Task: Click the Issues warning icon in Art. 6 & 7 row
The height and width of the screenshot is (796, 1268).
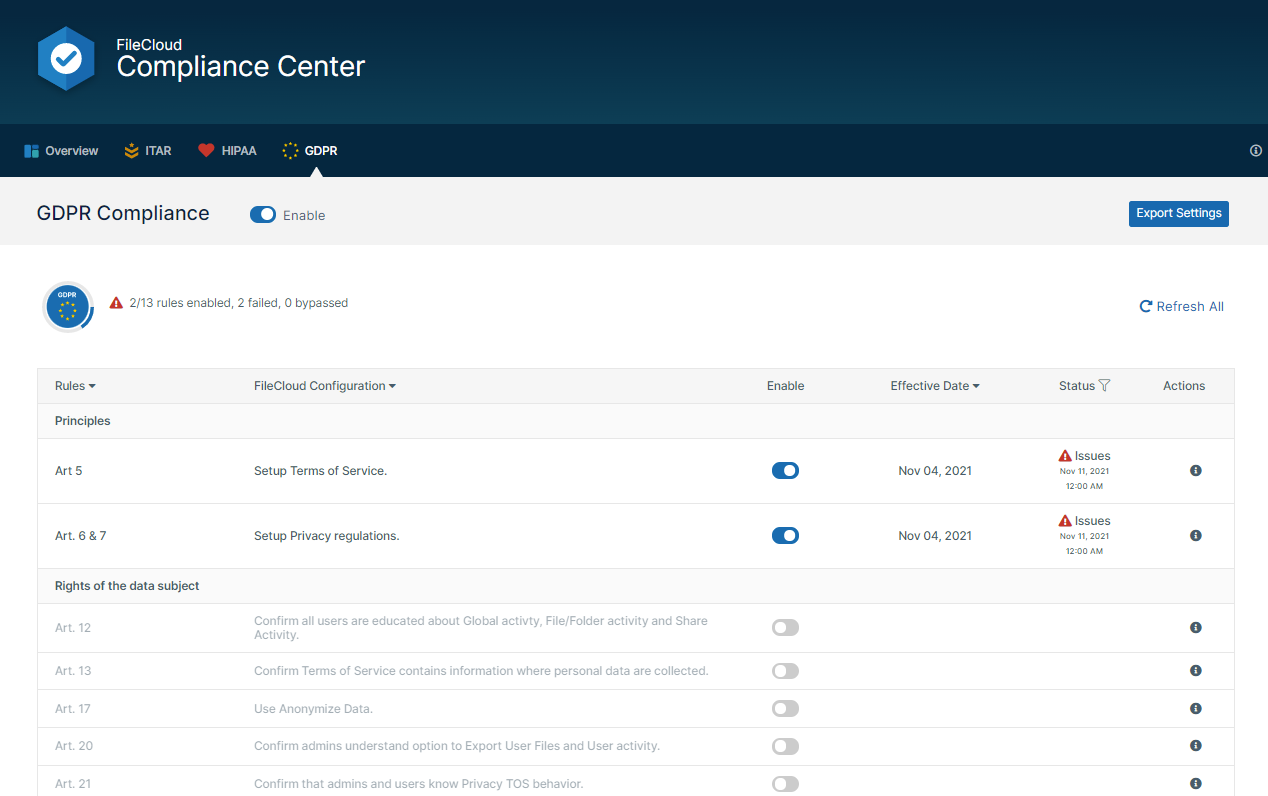Action: [x=1065, y=520]
